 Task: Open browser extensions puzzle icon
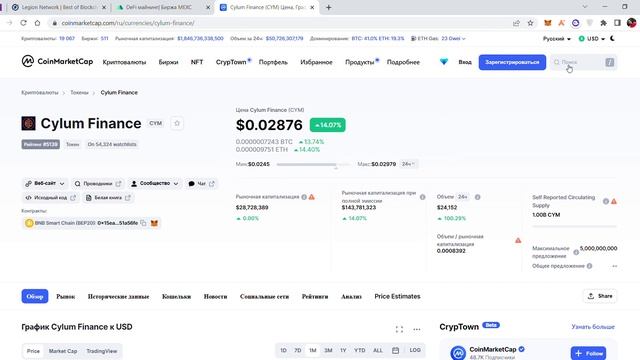point(603,23)
